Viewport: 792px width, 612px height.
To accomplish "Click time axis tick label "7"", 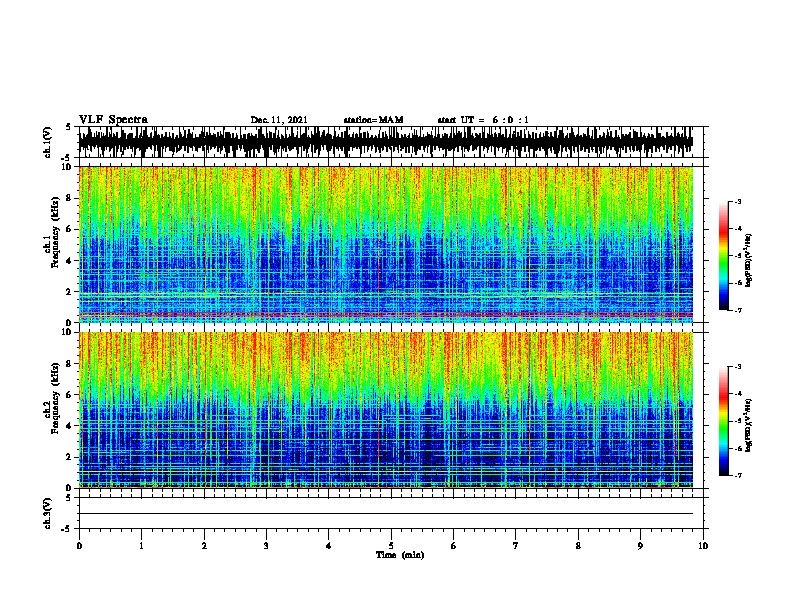I will click(x=516, y=545).
